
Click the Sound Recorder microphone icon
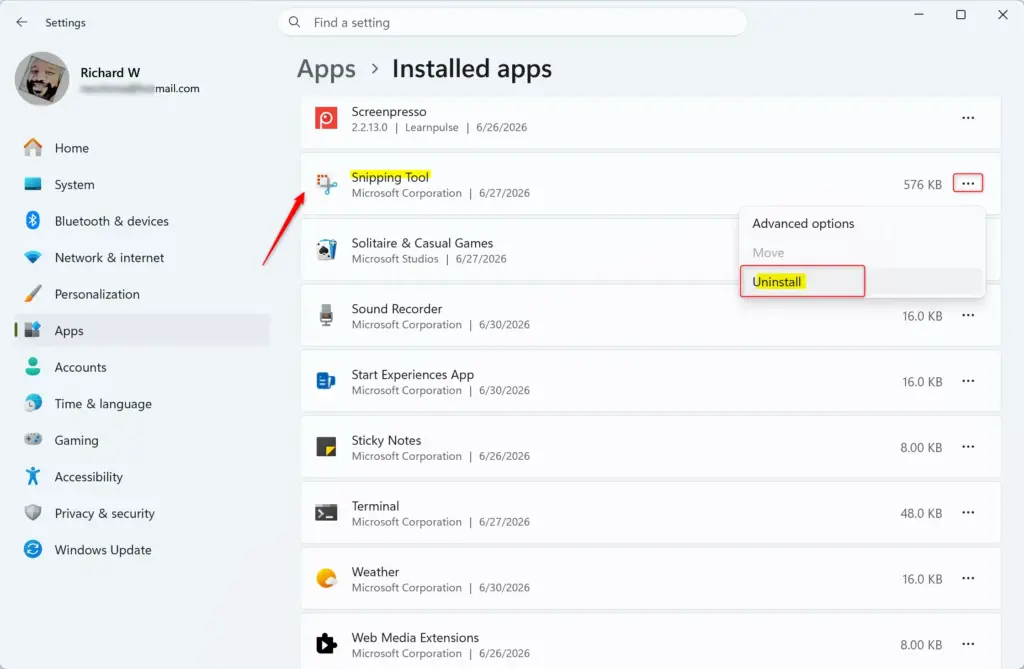coord(327,316)
